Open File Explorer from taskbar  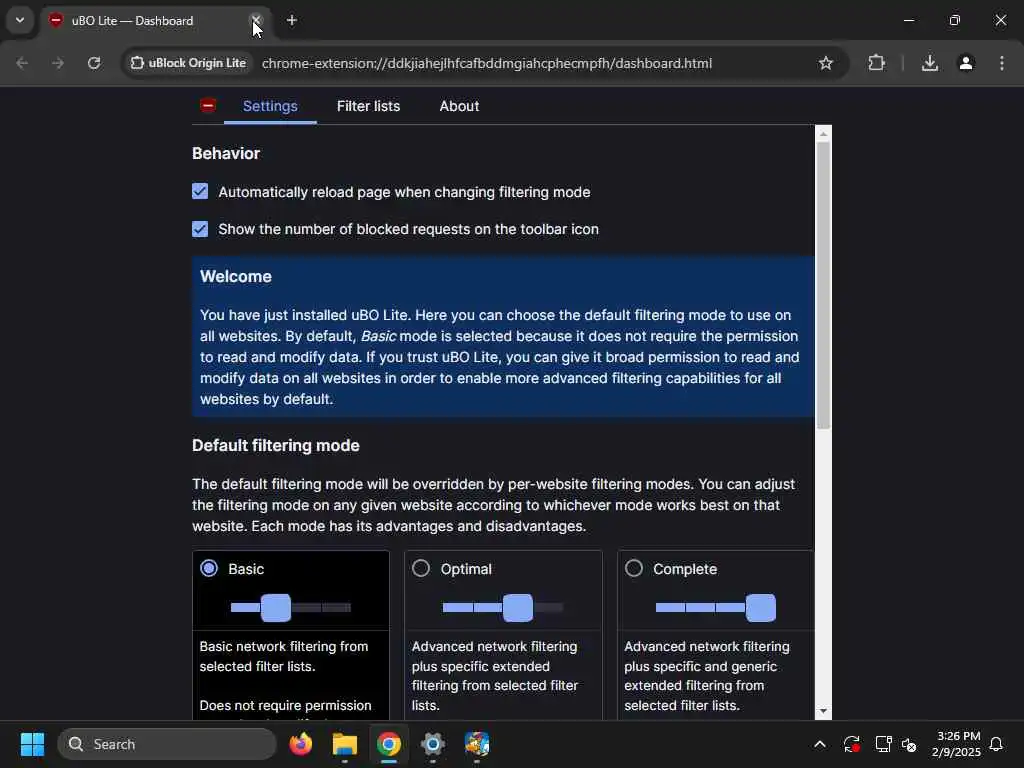[x=345, y=744]
